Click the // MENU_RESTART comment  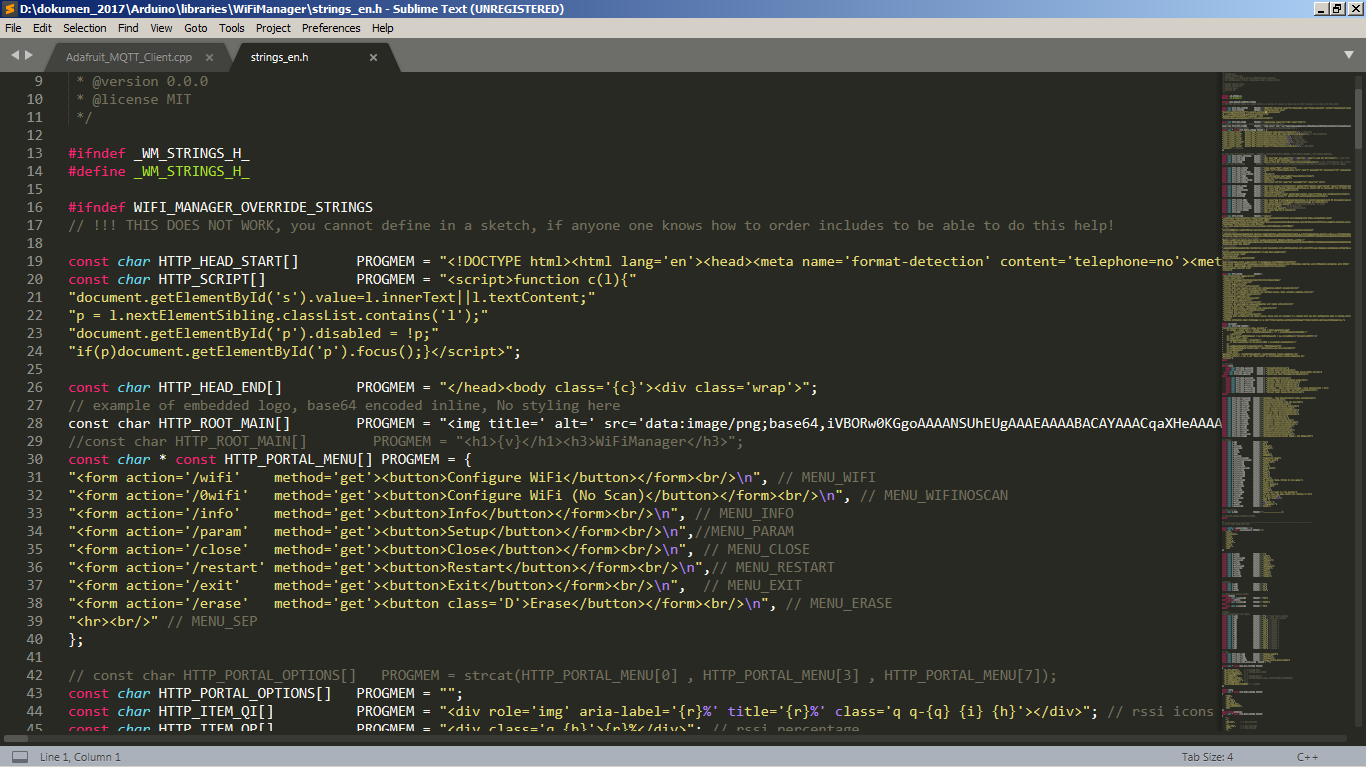pyautogui.click(x=772, y=567)
